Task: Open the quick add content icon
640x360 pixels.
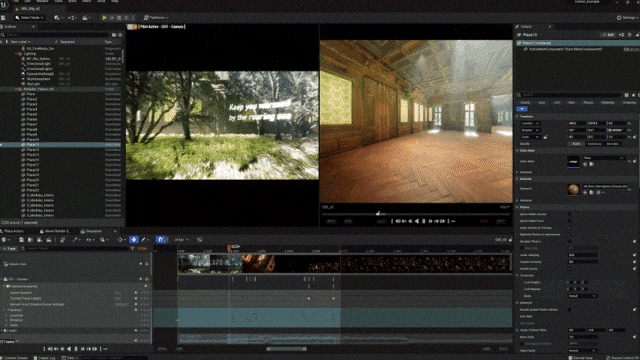Action: pyautogui.click(x=58, y=18)
